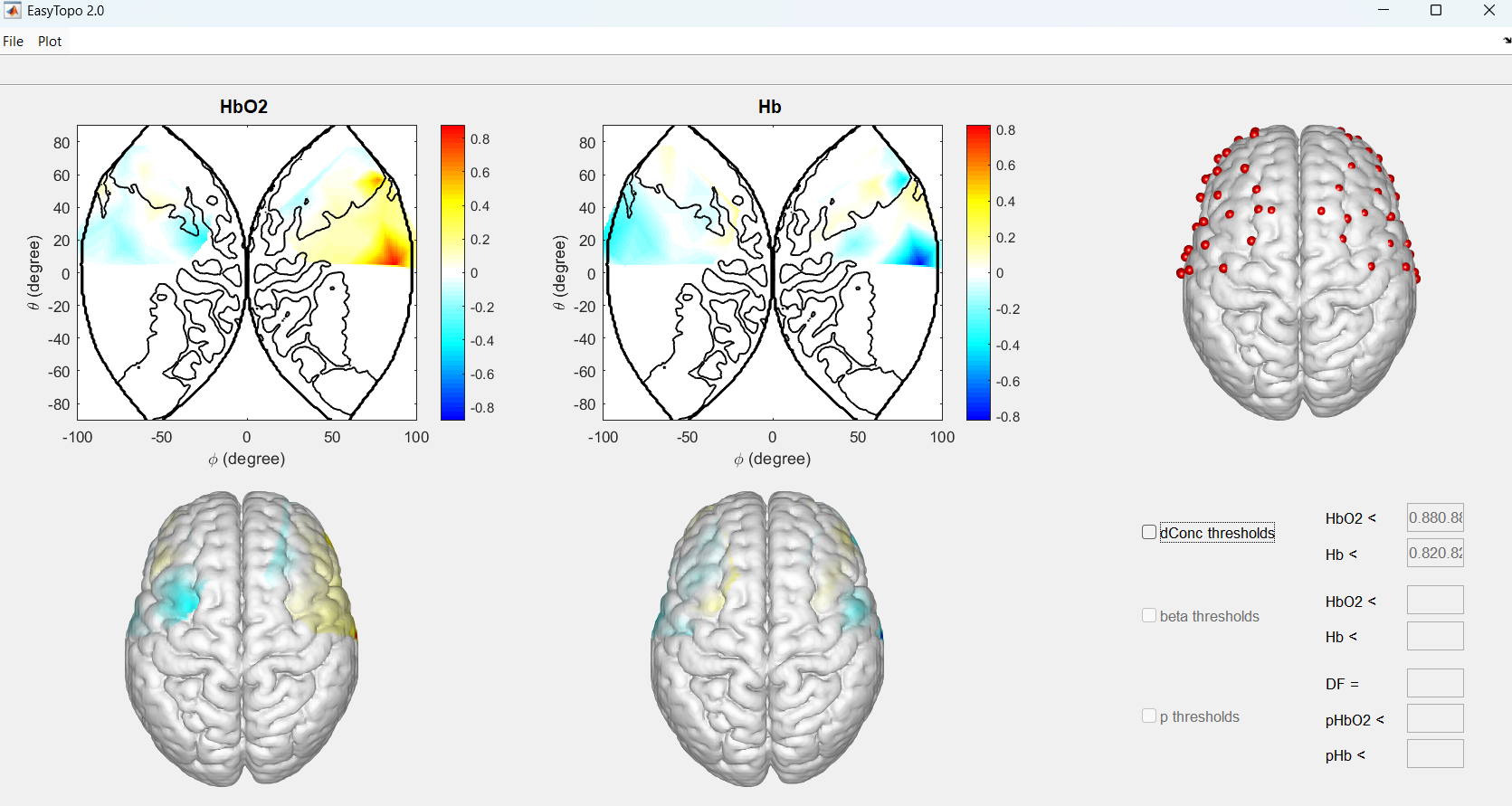Click the HbO2 topographic map plot
1512x806 pixels.
point(247,272)
